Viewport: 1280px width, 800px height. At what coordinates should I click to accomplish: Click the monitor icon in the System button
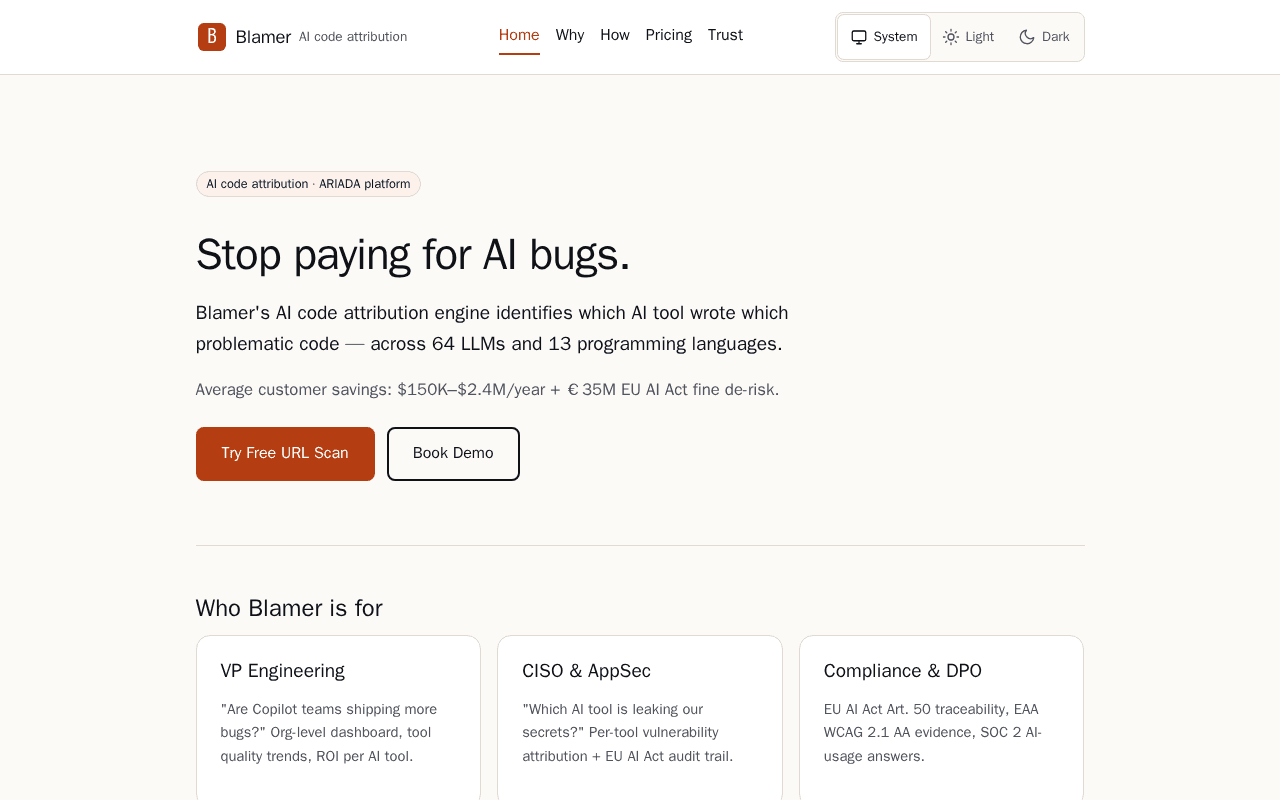click(x=859, y=37)
